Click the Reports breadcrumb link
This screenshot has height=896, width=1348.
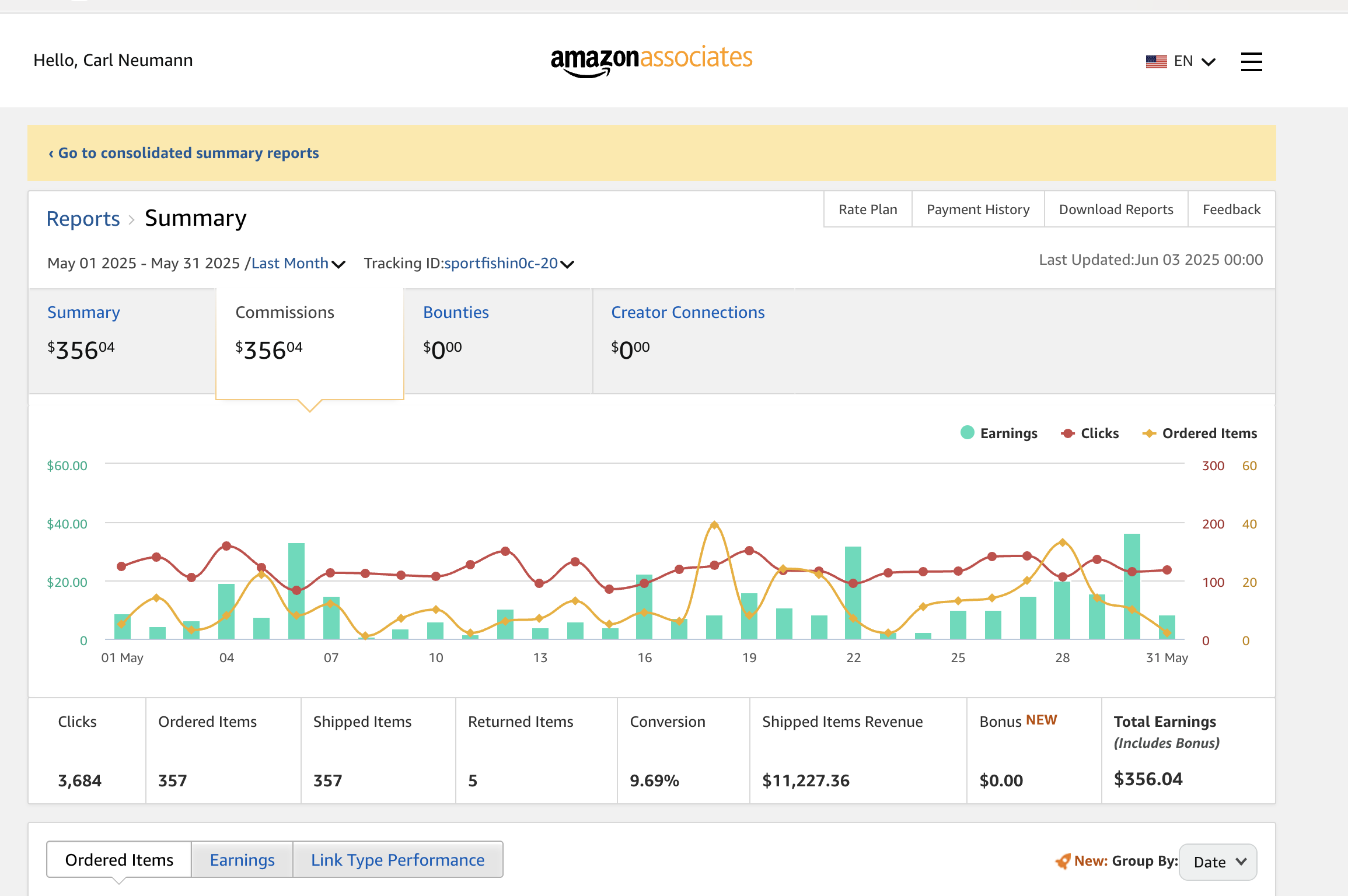pyautogui.click(x=83, y=219)
